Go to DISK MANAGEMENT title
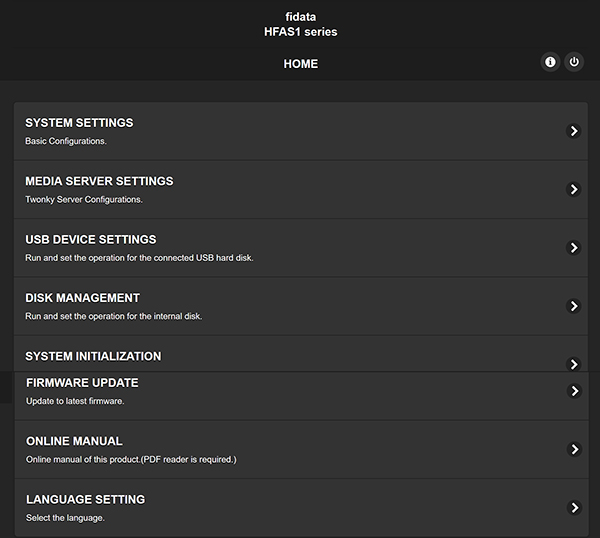Image resolution: width=600 pixels, height=538 pixels. [x=82, y=298]
